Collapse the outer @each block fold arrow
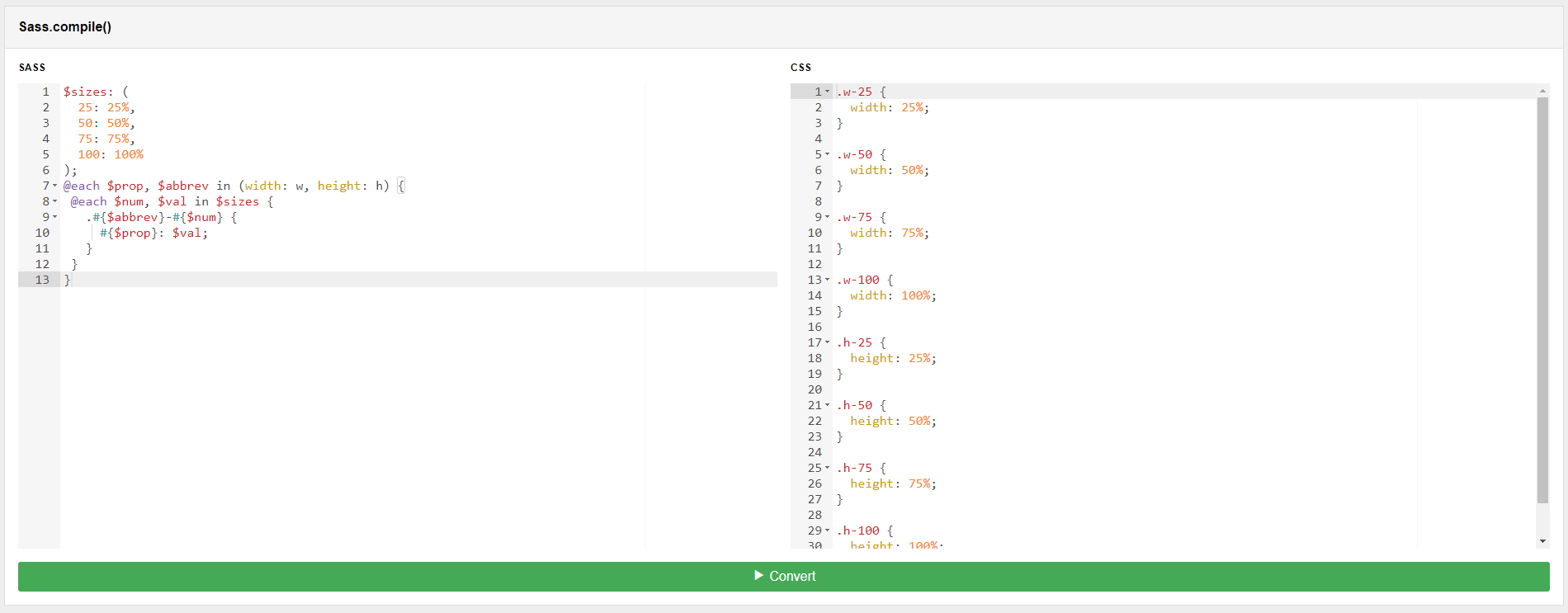This screenshot has height=613, width=1568. tap(55, 186)
